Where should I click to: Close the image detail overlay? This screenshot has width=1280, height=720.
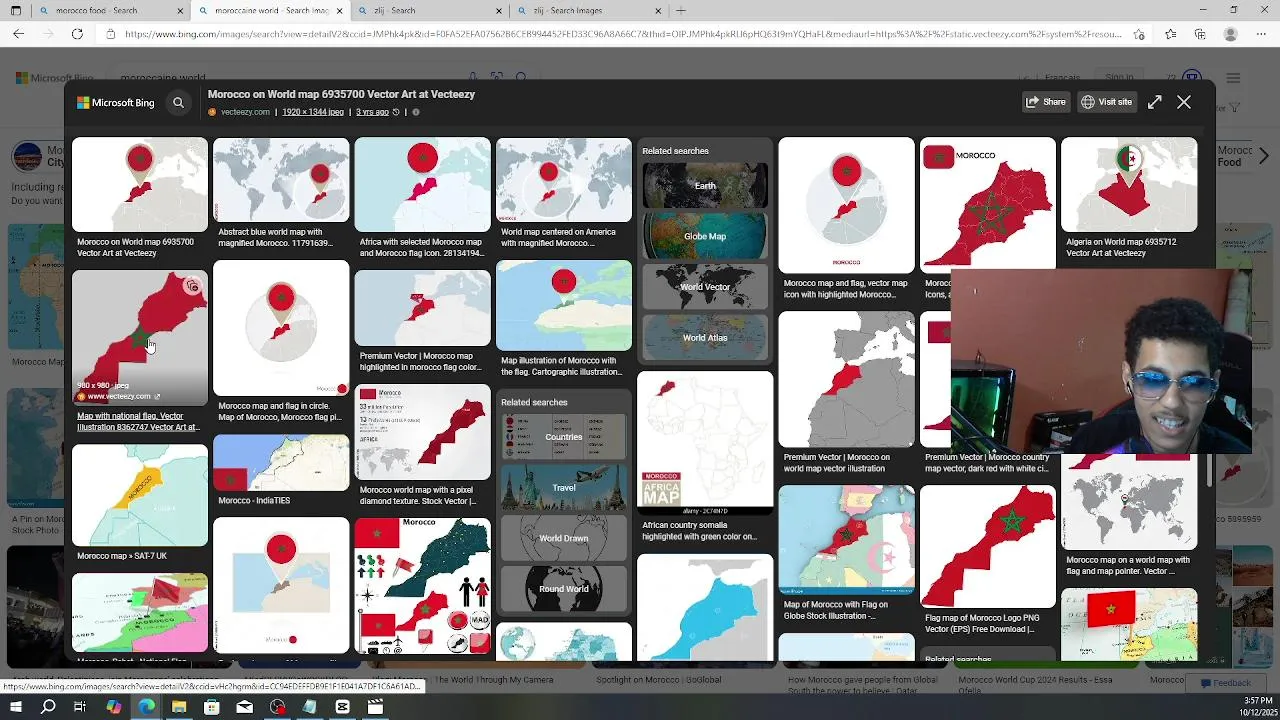1184,102
